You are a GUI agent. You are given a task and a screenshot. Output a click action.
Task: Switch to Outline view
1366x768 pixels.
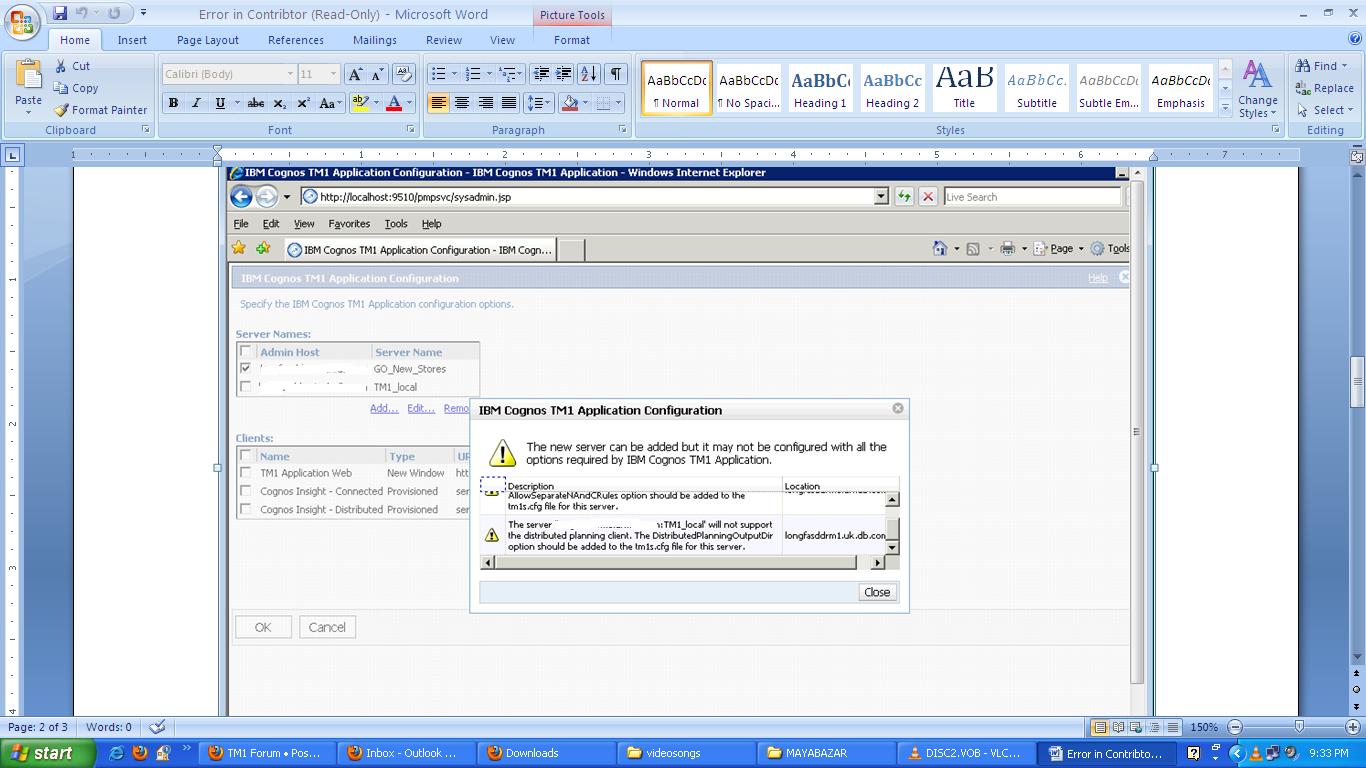pyautogui.click(x=1154, y=727)
